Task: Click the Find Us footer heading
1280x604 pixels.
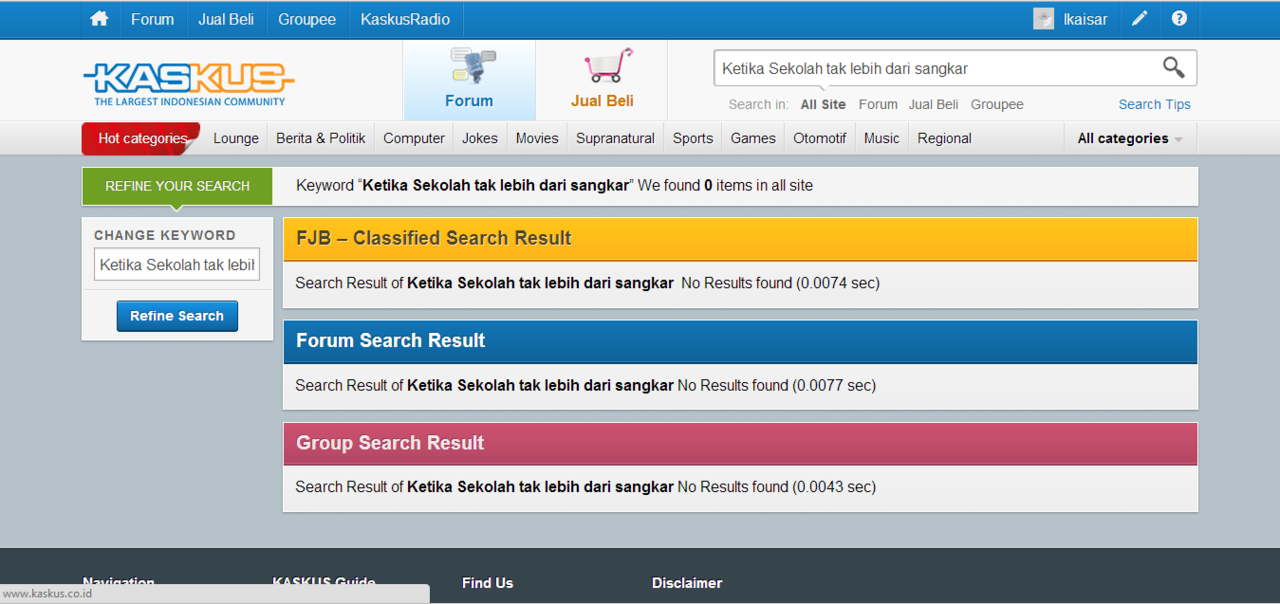Action: coord(488,583)
